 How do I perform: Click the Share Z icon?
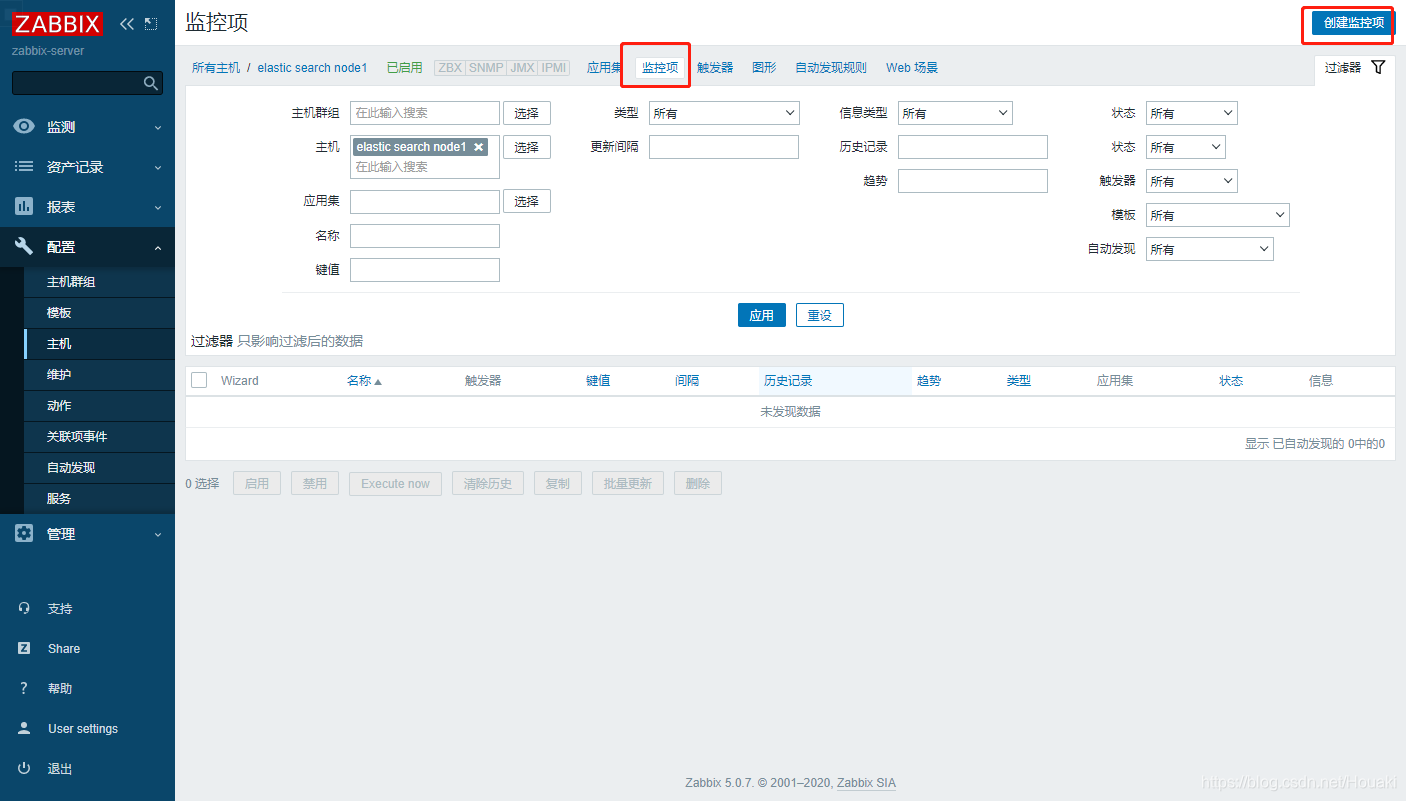click(x=24, y=648)
